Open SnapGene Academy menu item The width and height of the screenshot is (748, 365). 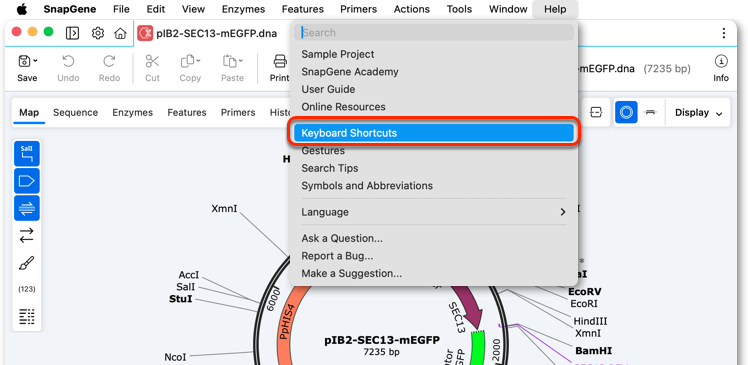[x=434, y=72]
